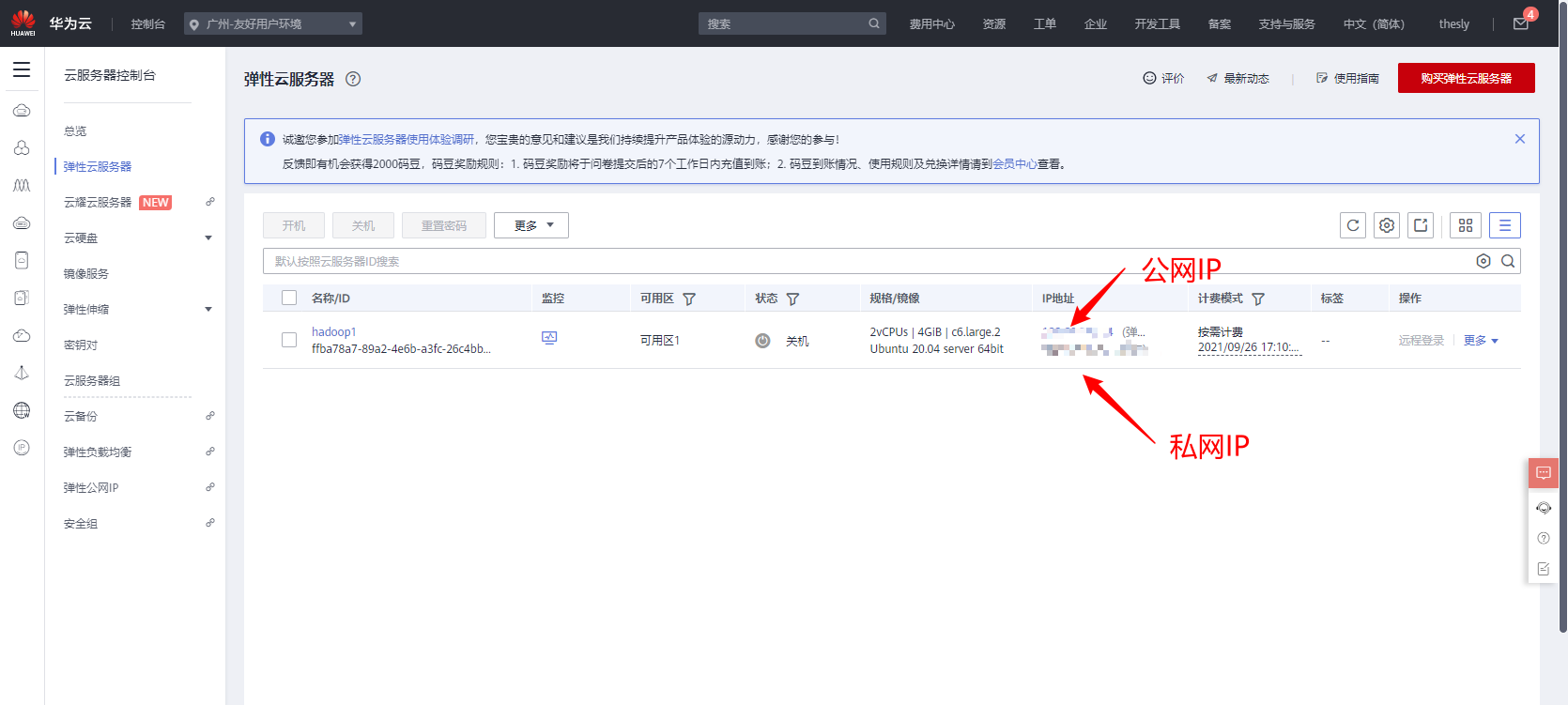The height and width of the screenshot is (705, 1568).
Task: Open the mail notifications icon
Action: point(1521,23)
